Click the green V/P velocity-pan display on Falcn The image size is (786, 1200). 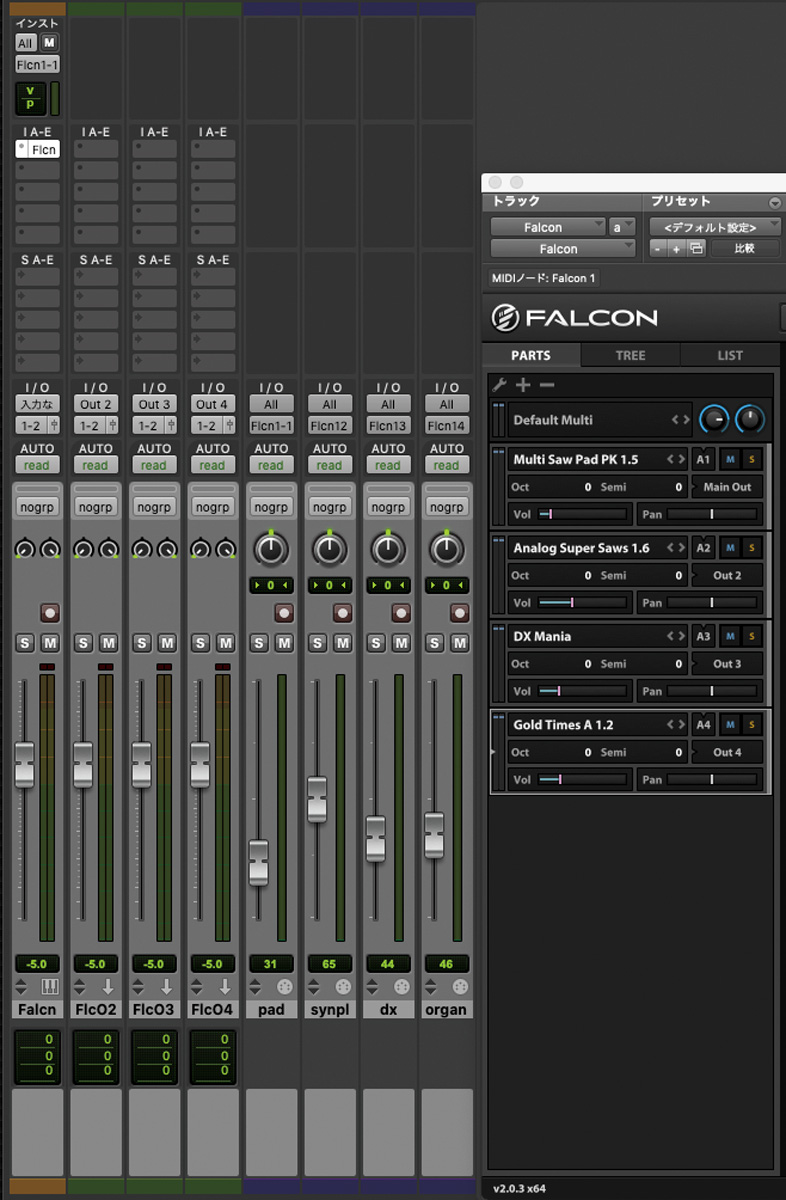30,98
